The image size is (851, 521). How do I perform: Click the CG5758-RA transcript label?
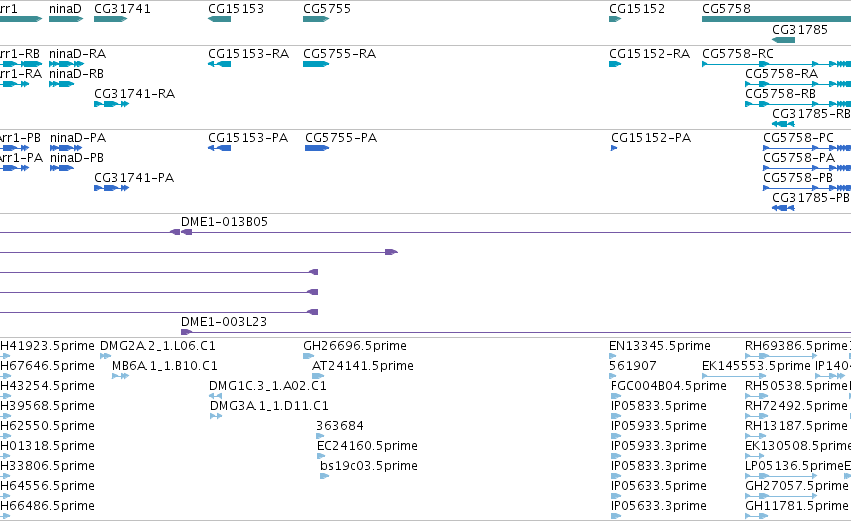(x=782, y=74)
